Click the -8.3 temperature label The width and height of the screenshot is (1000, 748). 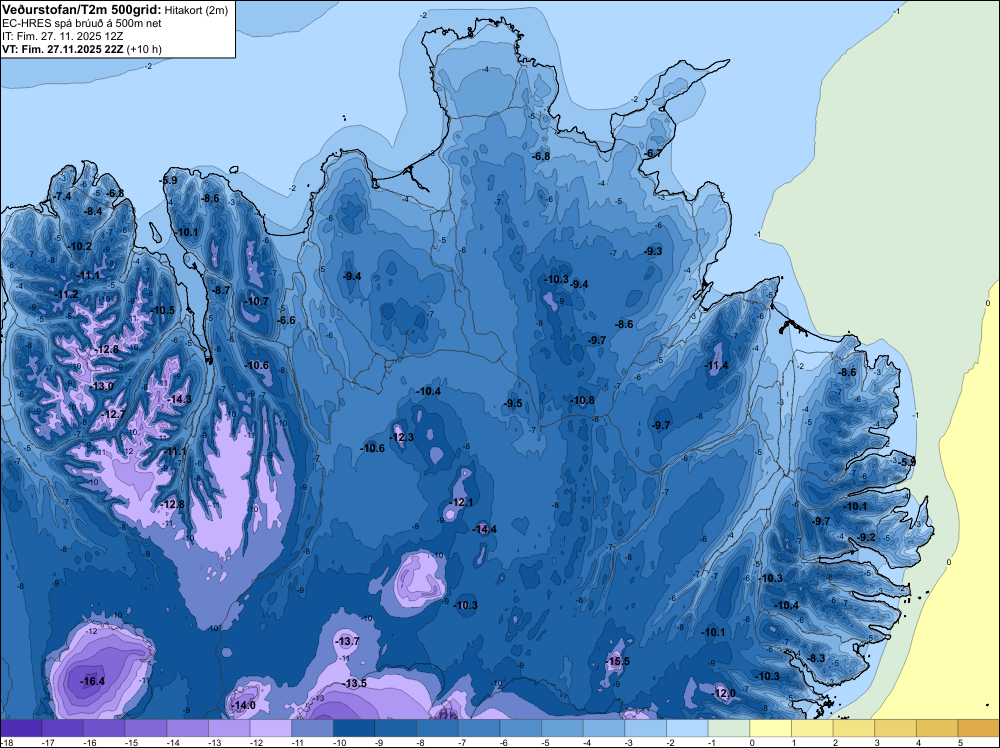[x=816, y=658]
